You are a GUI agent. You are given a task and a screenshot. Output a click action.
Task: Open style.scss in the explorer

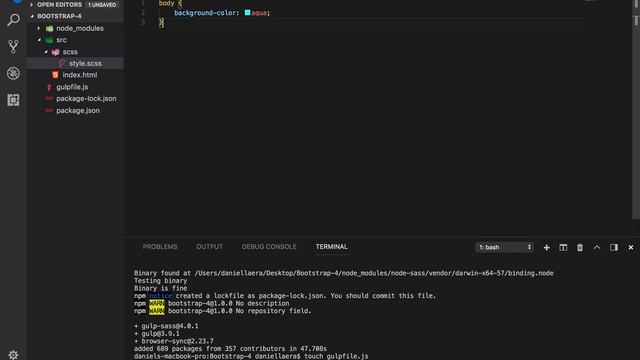[85, 63]
